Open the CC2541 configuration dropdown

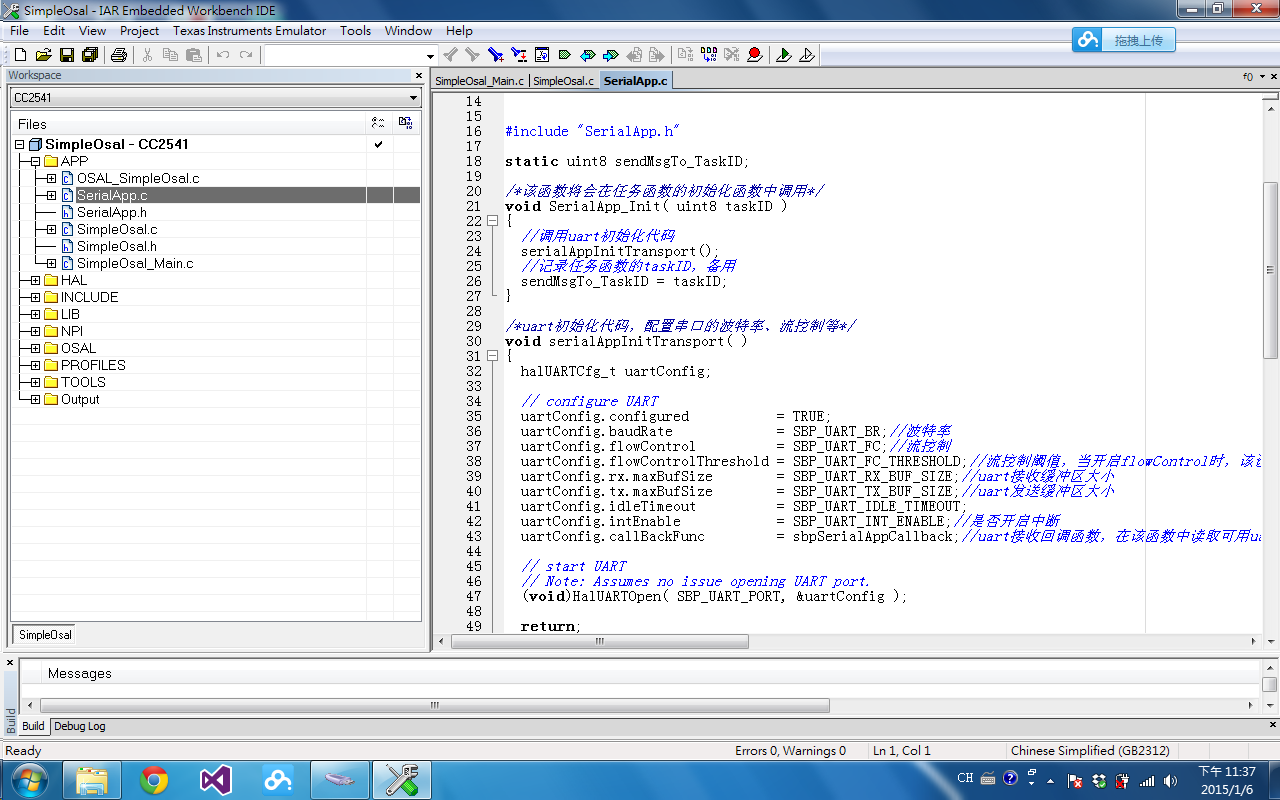(x=215, y=98)
